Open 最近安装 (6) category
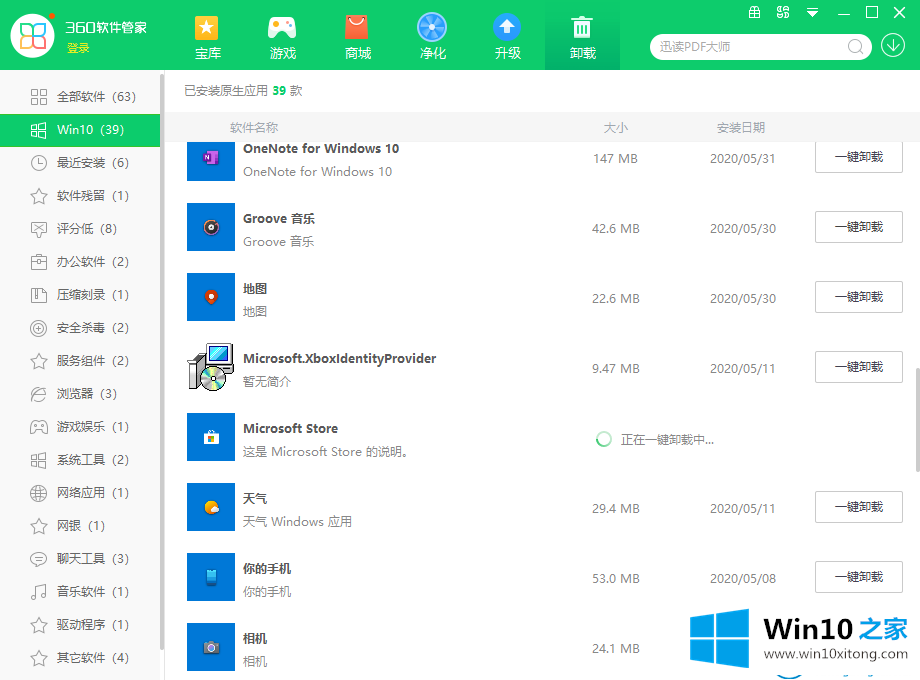Screen dimensions: 920x680 pyautogui.click(x=80, y=163)
